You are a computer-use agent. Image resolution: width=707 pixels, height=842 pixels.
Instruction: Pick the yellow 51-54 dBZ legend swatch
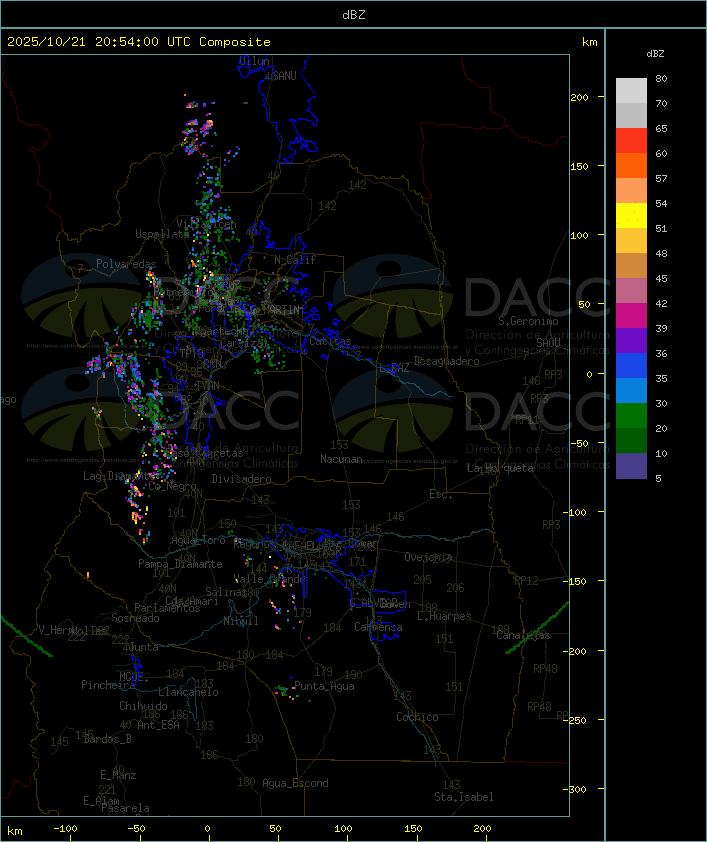(x=631, y=216)
